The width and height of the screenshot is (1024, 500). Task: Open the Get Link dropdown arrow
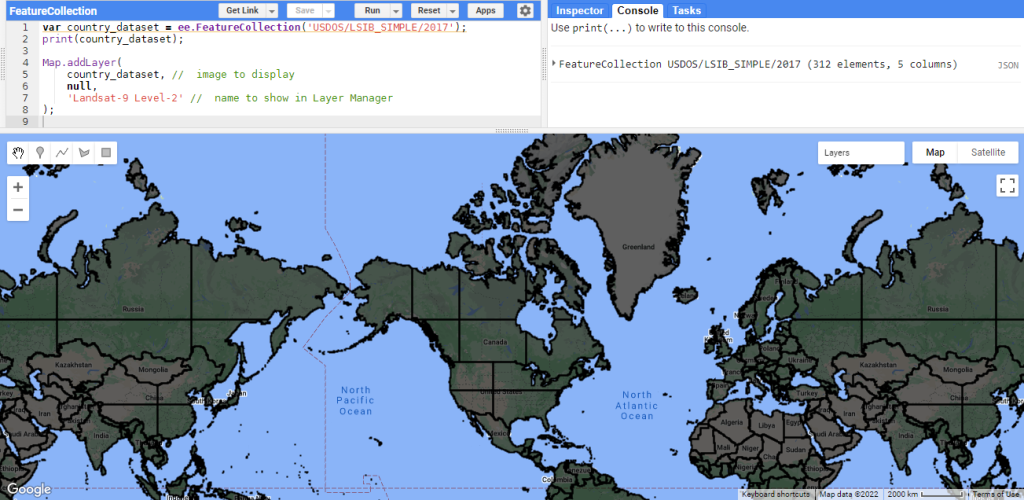click(x=271, y=11)
